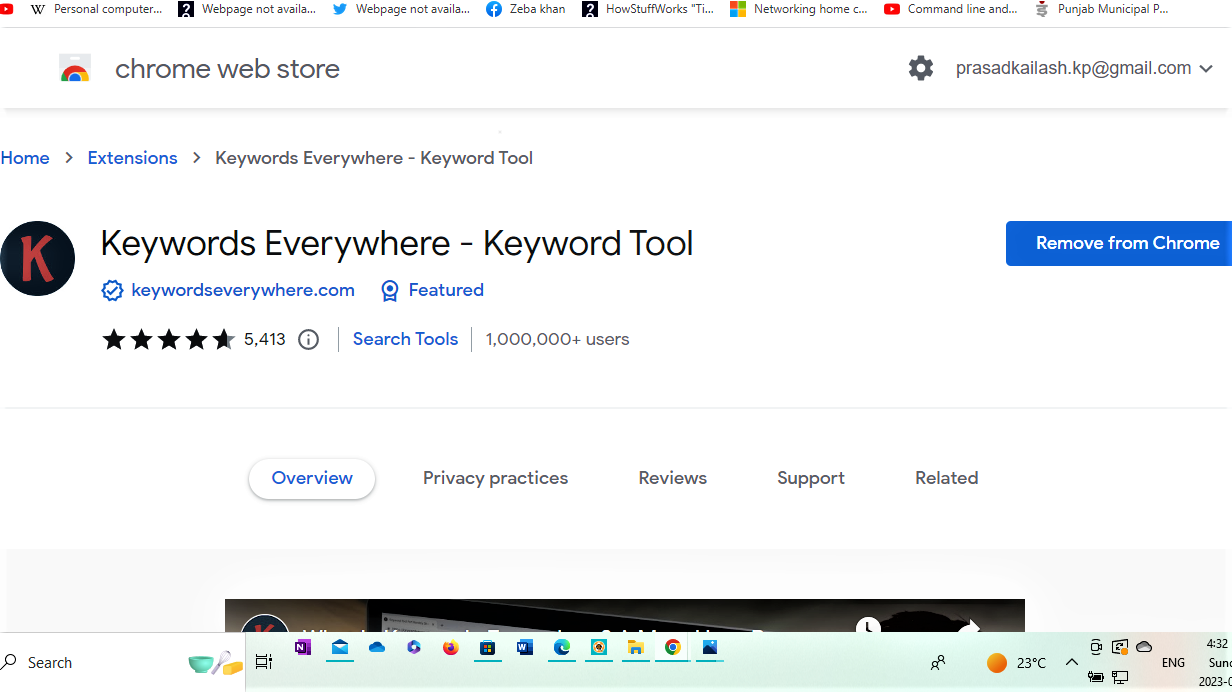
Task: Click the verified badge beside keywordseverywhere.com
Action: (x=112, y=291)
